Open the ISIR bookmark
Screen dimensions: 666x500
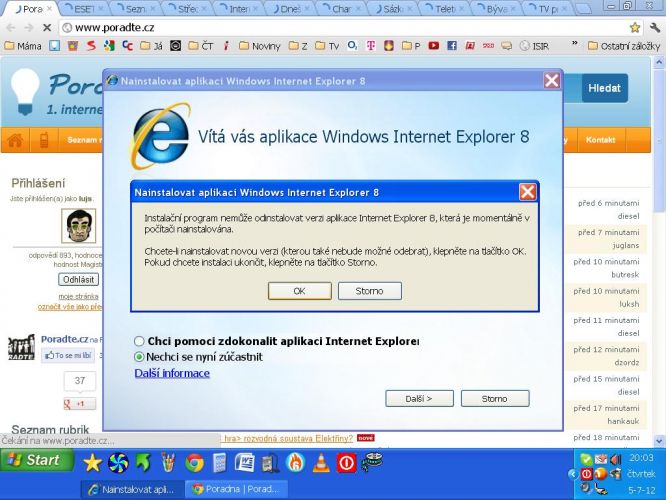point(534,45)
